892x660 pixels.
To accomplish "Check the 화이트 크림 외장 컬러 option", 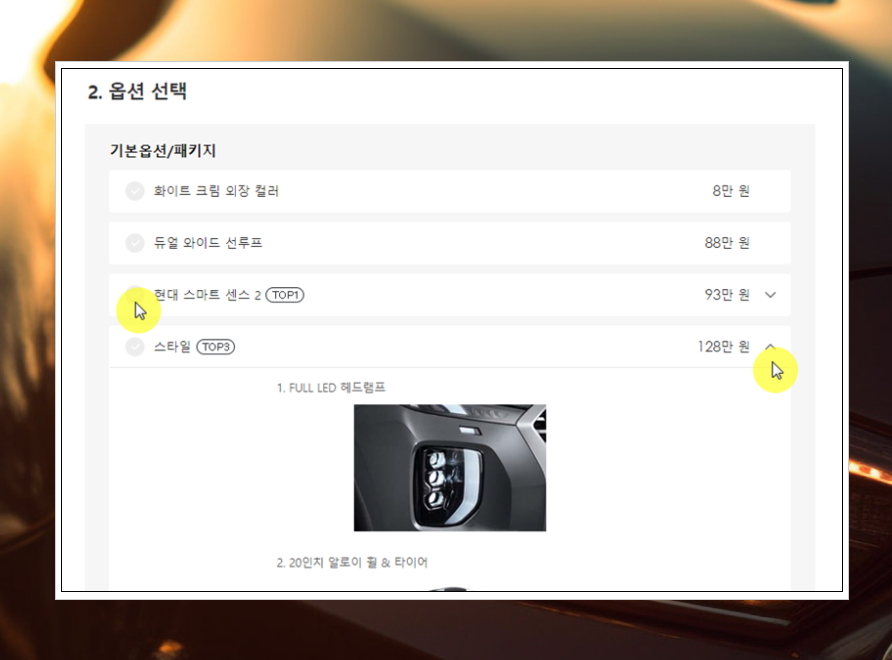I will coord(135,191).
